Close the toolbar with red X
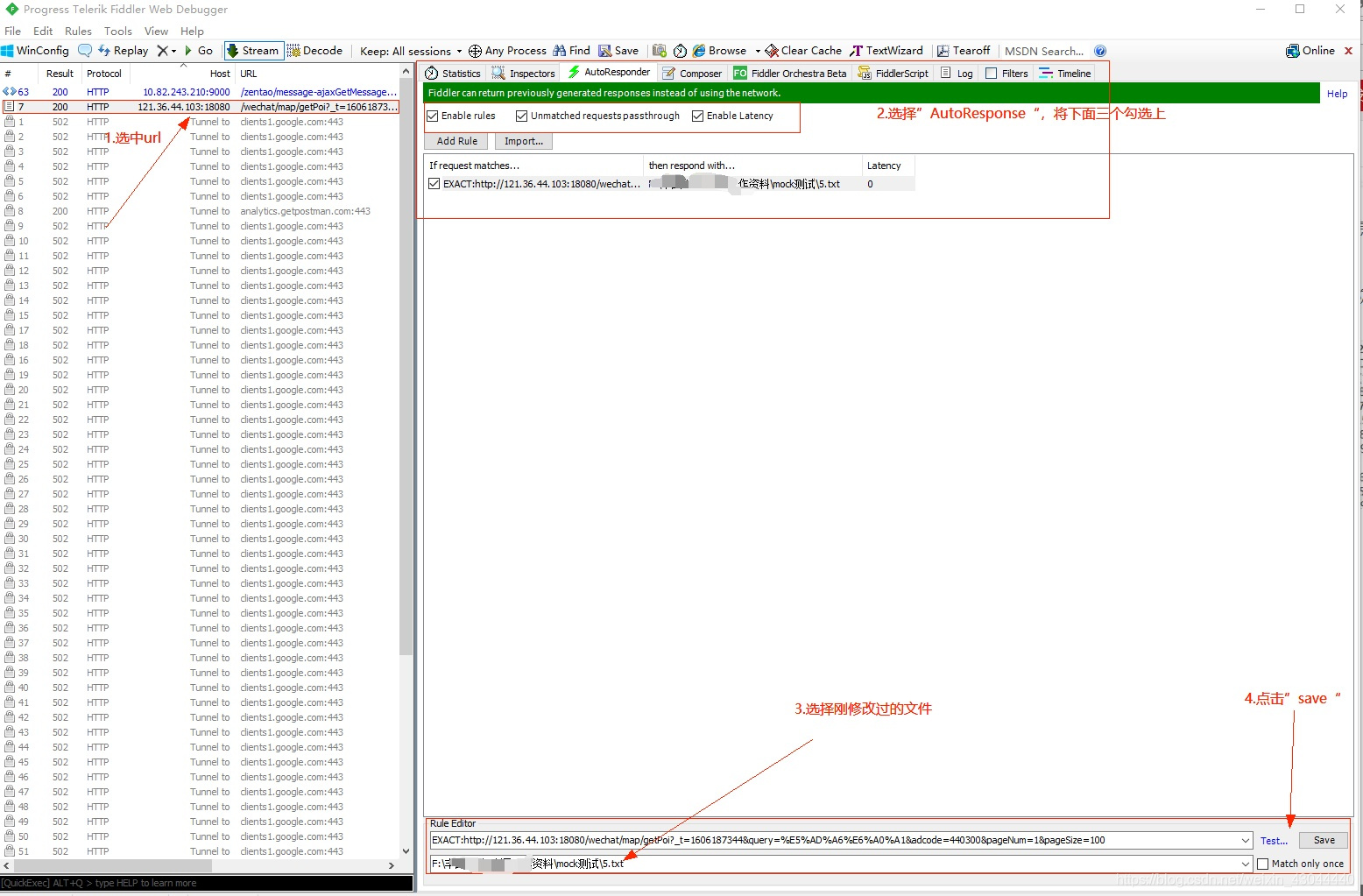Image resolution: width=1363 pixels, height=896 pixels. (1348, 51)
